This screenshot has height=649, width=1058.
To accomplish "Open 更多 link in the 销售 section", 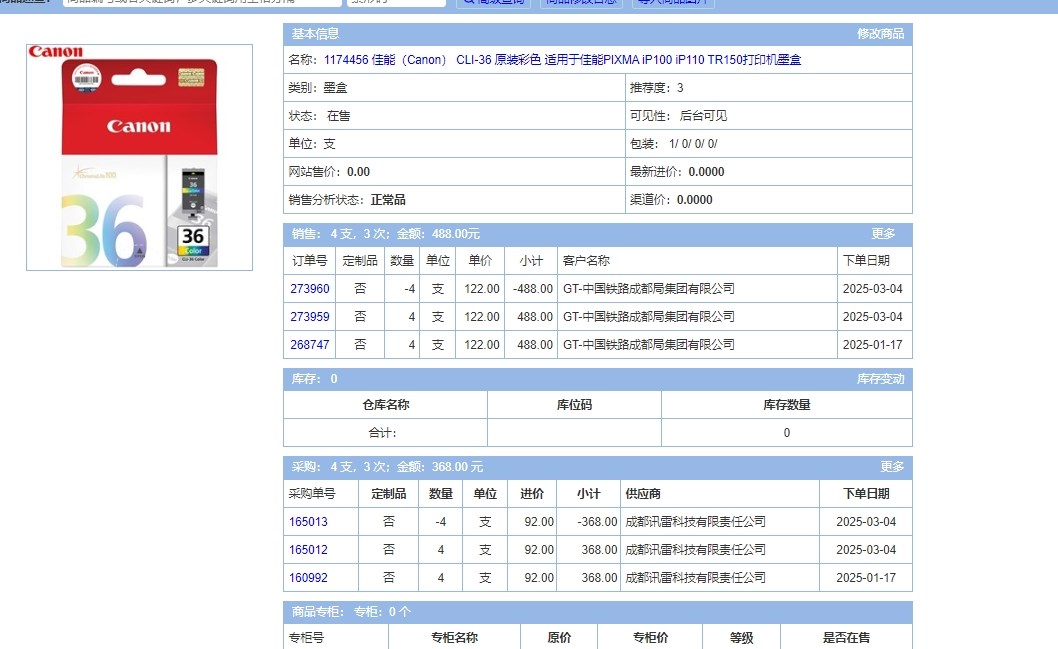I will click(x=883, y=233).
